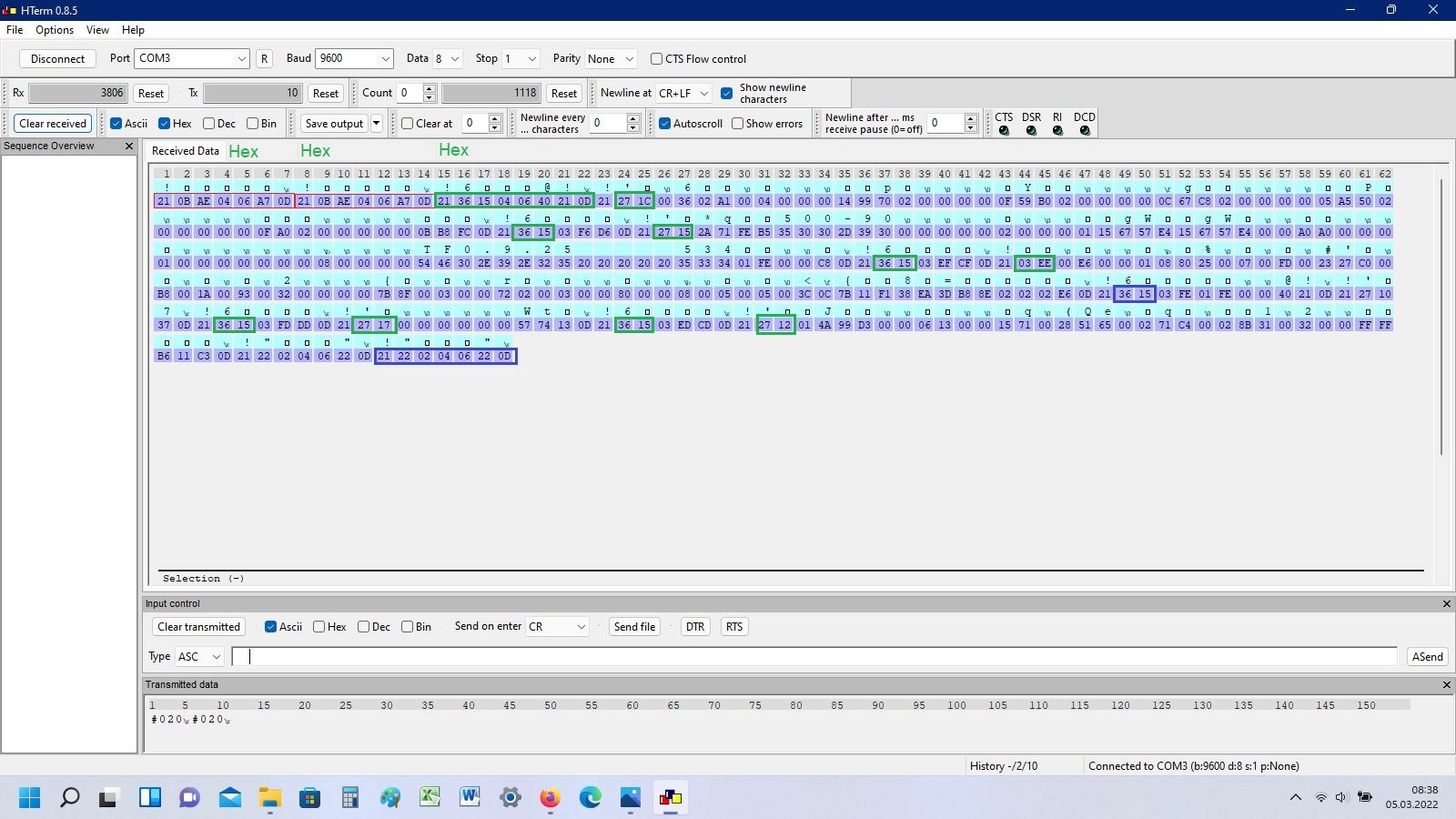Open Microsoft Store from taskbar

pyautogui.click(x=309, y=798)
